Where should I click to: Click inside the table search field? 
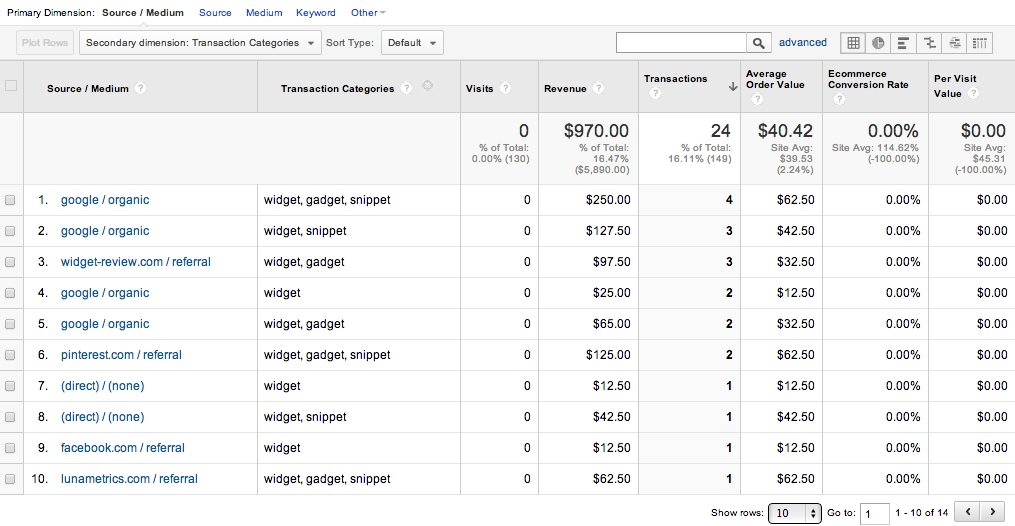pos(681,43)
